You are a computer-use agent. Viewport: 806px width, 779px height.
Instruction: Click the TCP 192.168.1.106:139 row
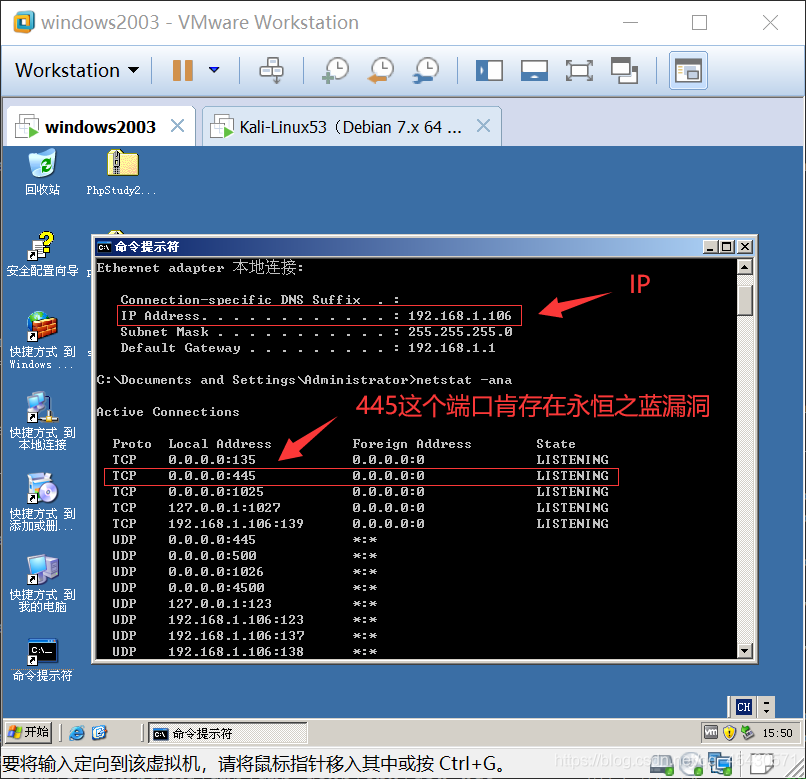[361, 523]
